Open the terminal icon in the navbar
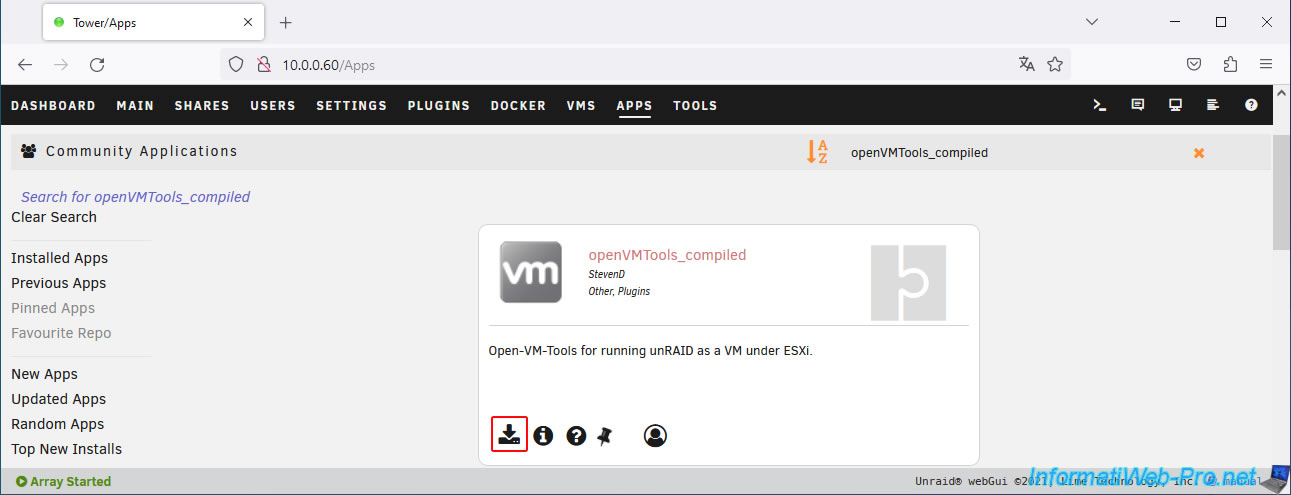 [1099, 105]
